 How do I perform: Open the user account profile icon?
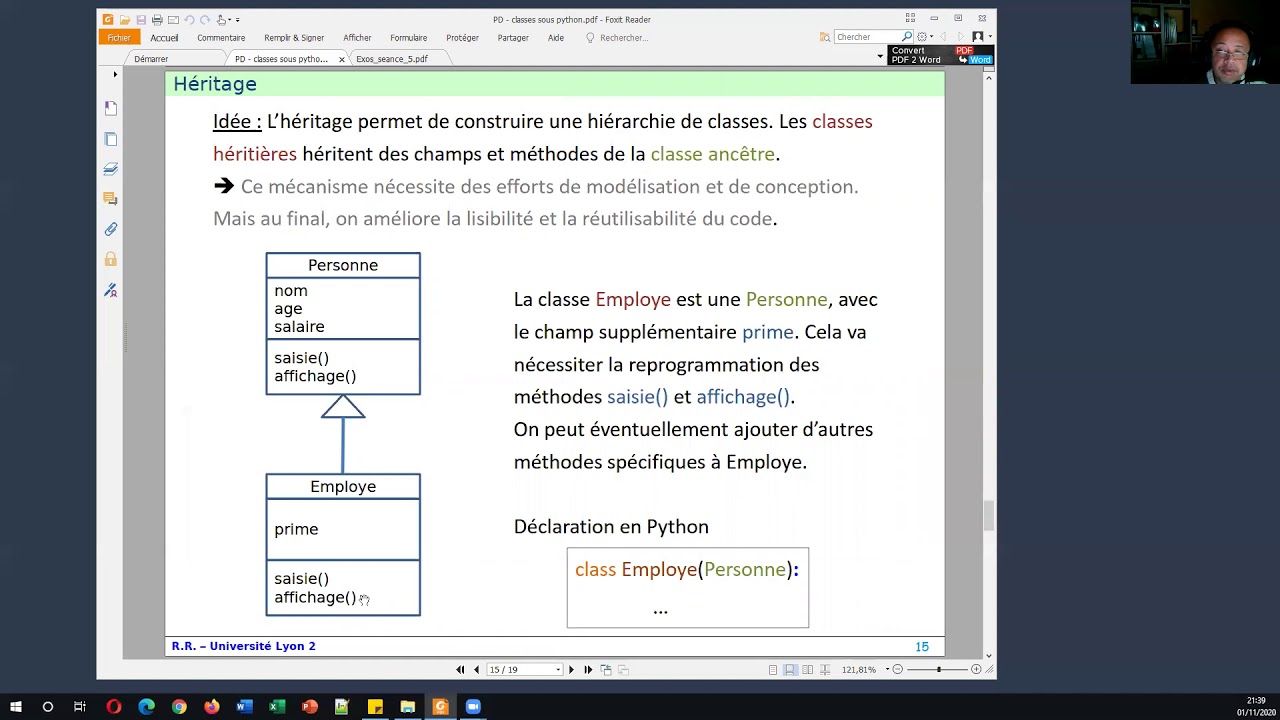pos(978,37)
